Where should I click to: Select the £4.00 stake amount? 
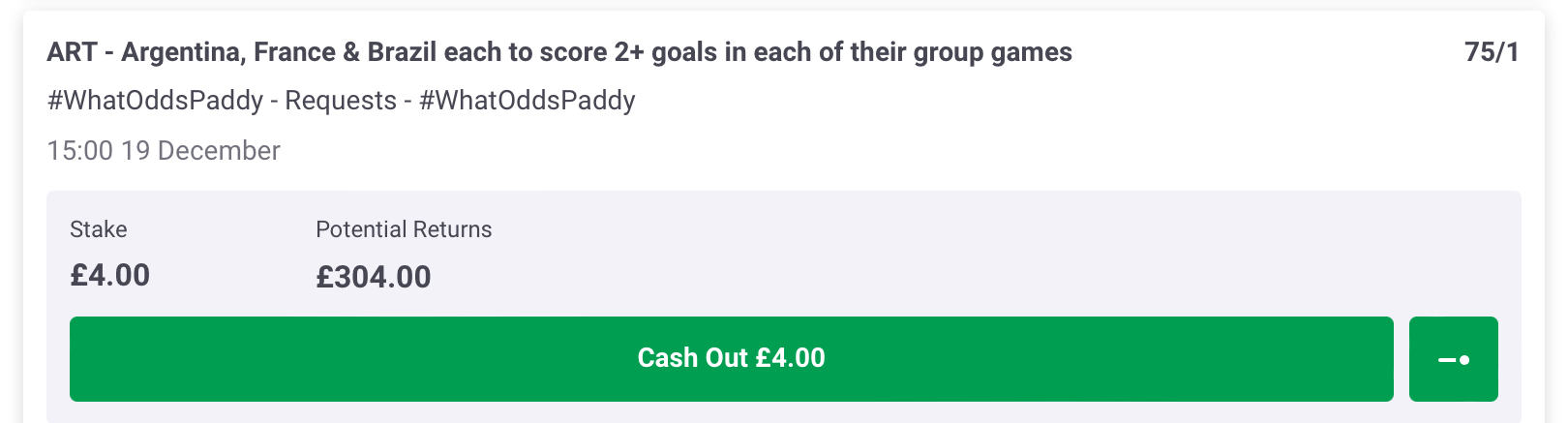point(110,276)
